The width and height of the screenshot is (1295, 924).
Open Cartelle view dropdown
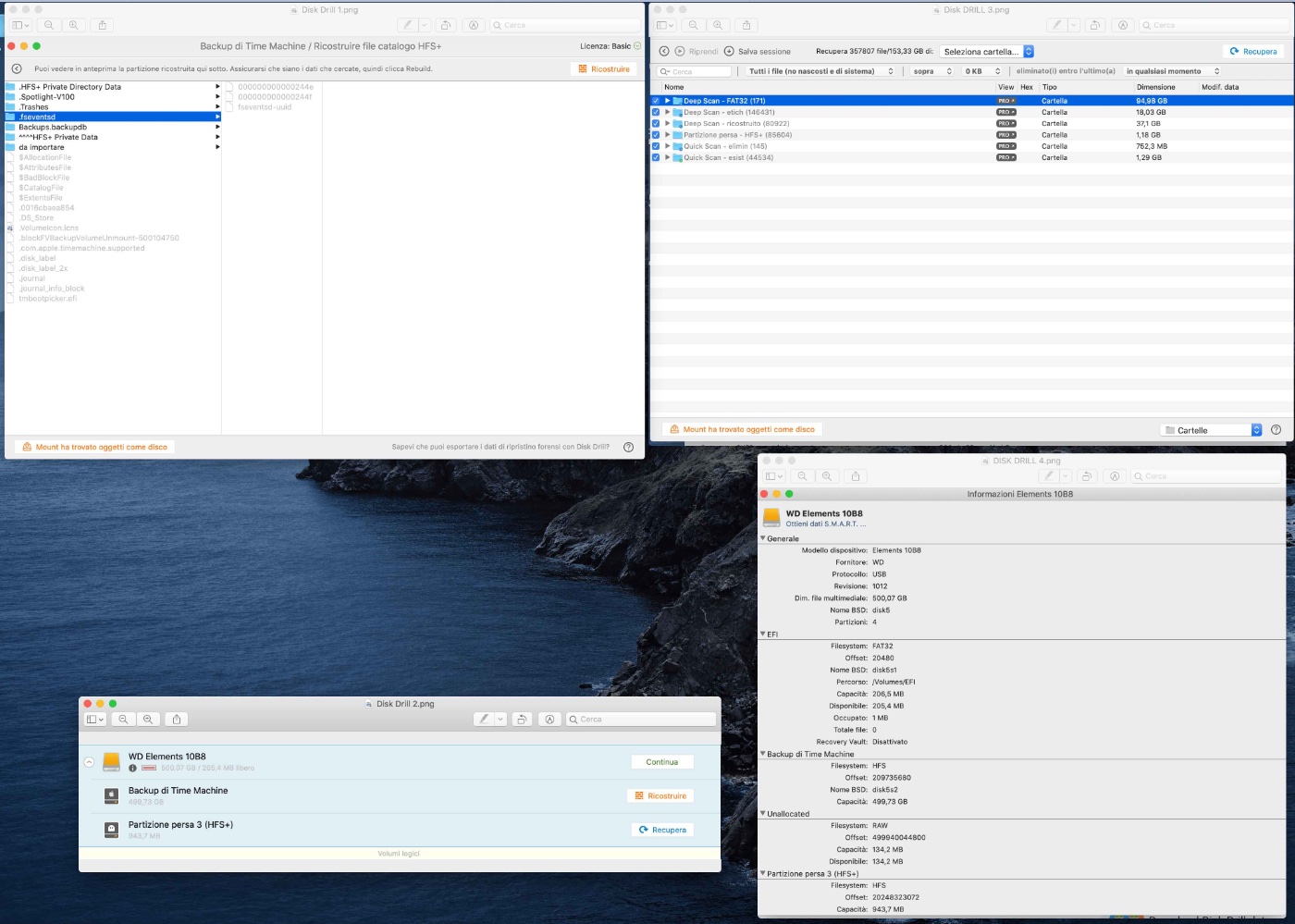(1211, 430)
